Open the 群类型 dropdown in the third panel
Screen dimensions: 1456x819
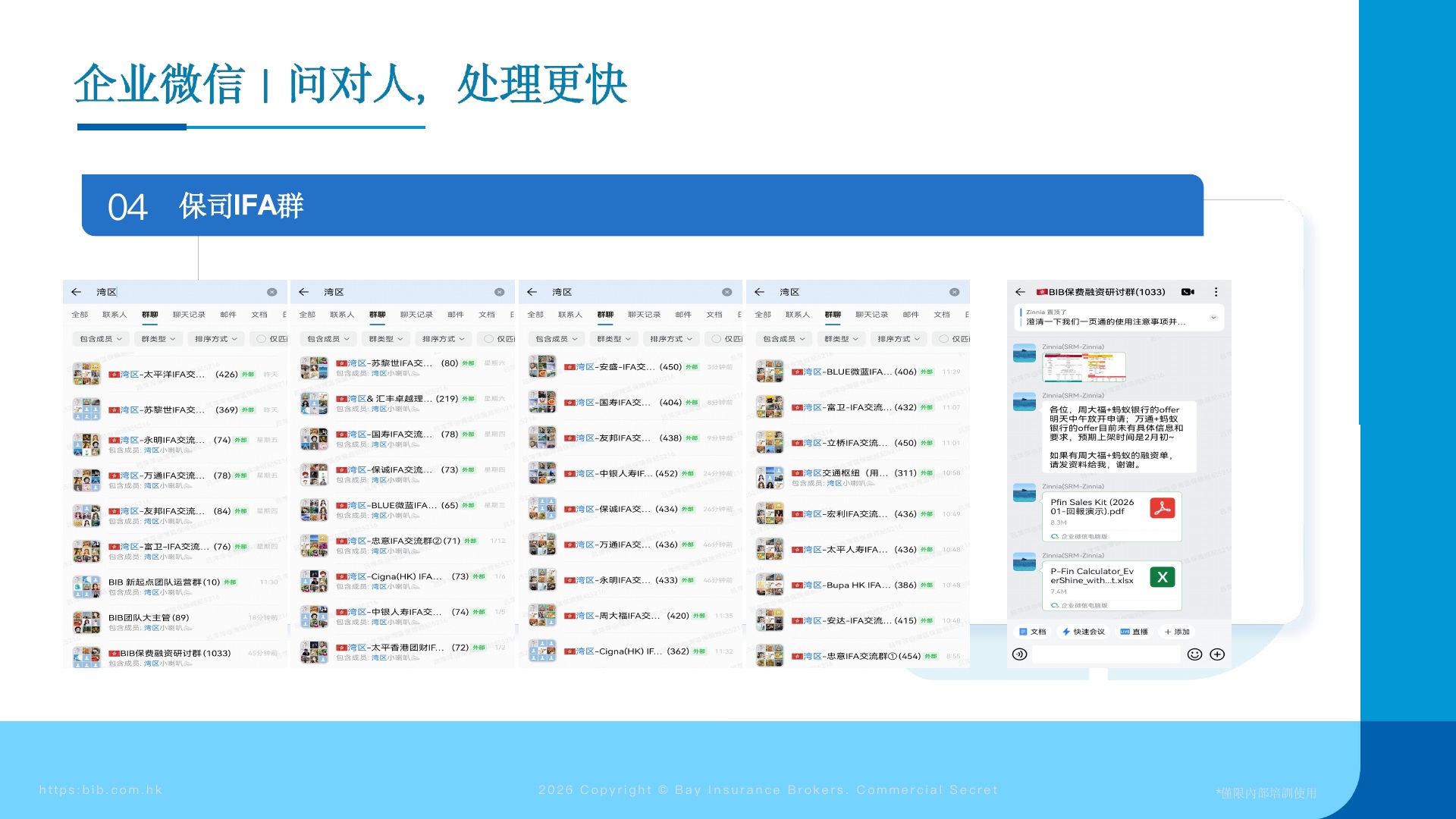point(614,339)
